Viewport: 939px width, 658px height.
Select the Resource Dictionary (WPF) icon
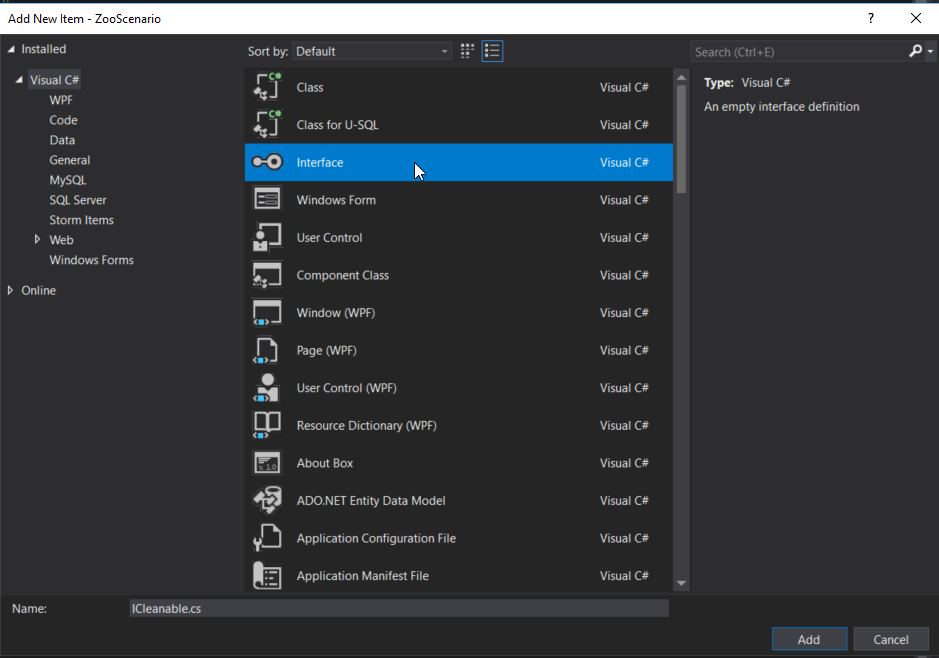click(x=267, y=426)
